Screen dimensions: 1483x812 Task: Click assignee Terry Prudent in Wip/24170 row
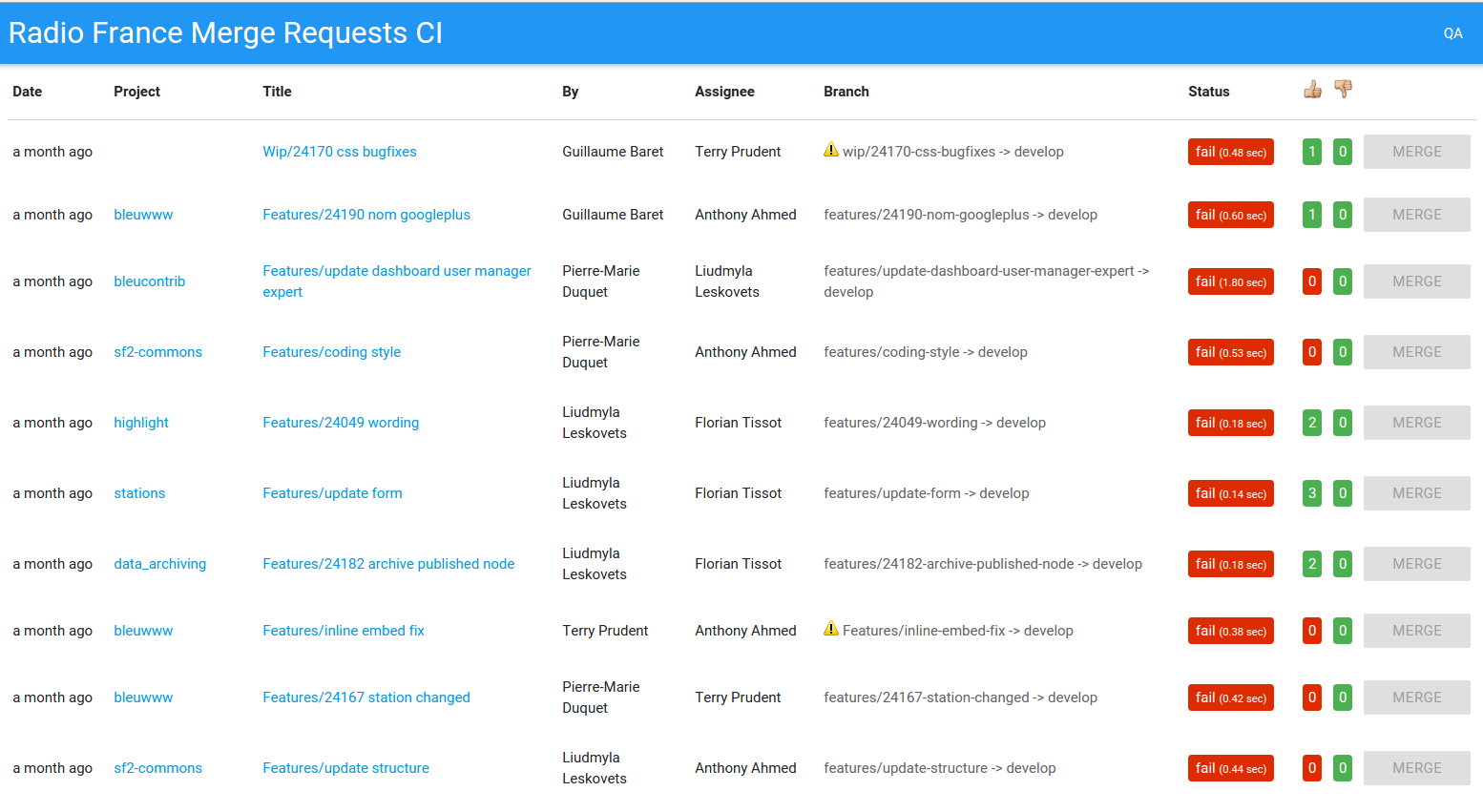pos(738,152)
